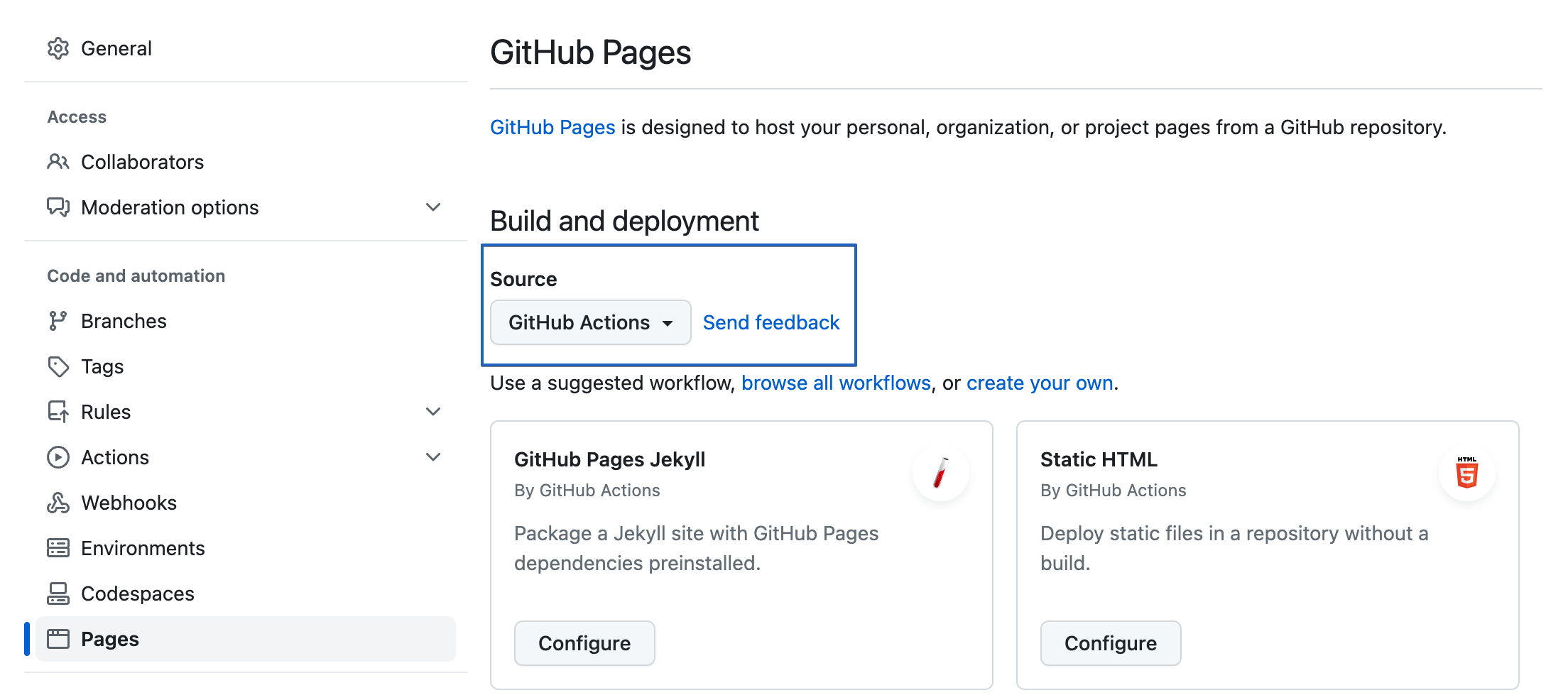Click the GitHub Pages Jekyll card title
Viewport: 1568px width, 700px height.
pyautogui.click(x=610, y=459)
